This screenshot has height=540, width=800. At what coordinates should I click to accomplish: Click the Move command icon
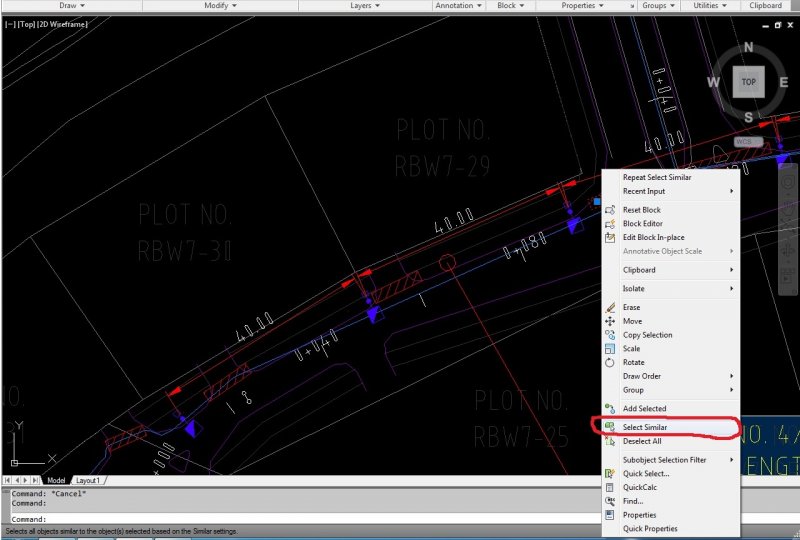tap(610, 321)
